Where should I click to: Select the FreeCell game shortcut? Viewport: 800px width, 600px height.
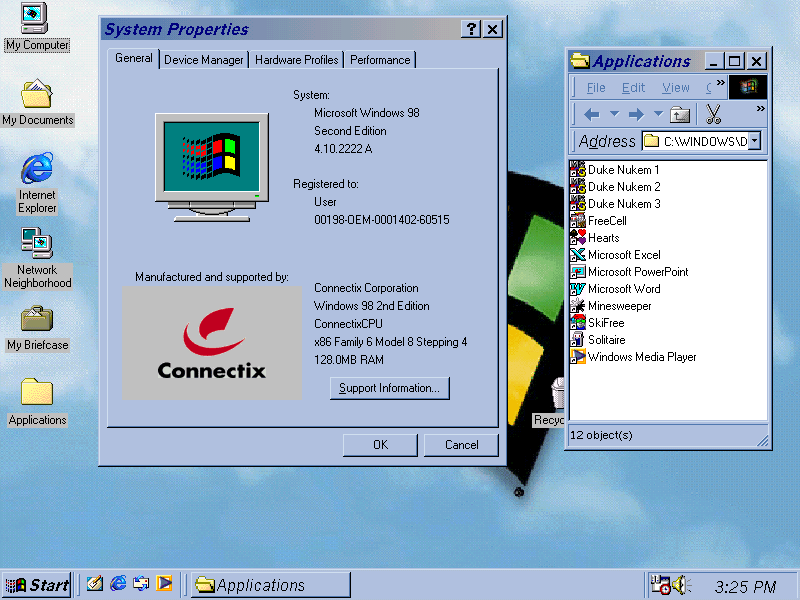tap(598, 221)
